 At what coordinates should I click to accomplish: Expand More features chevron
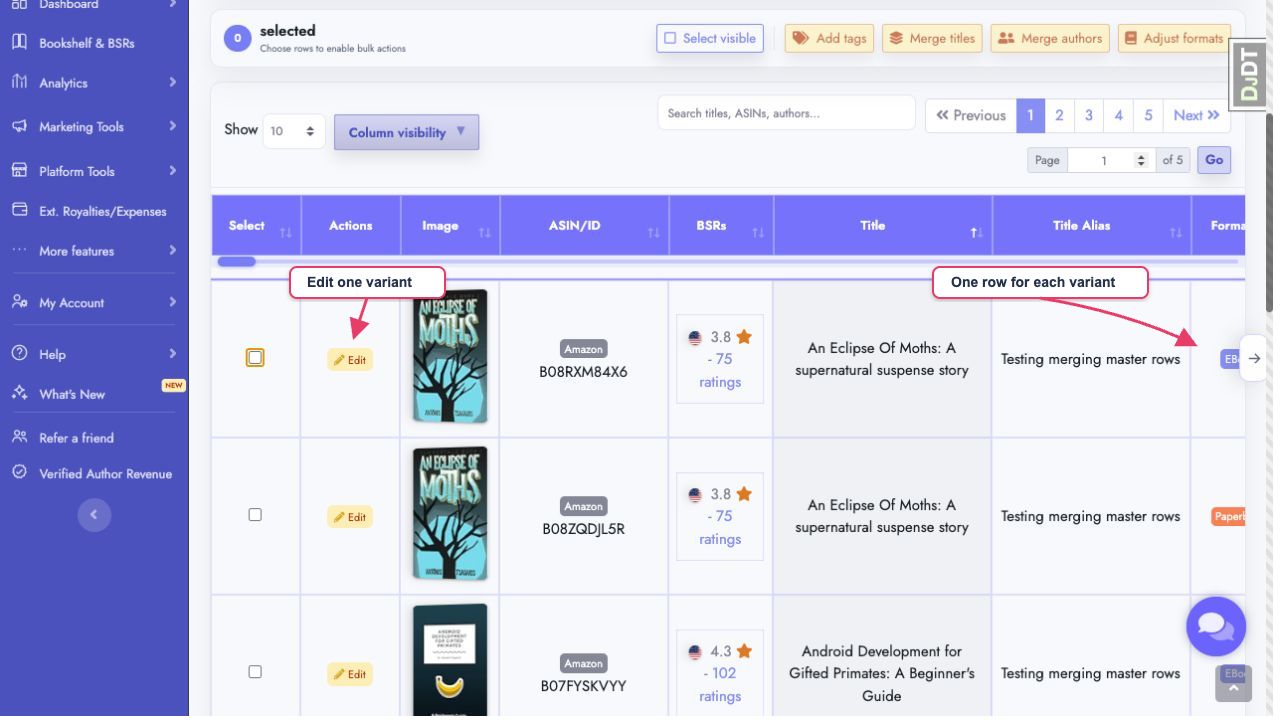pos(172,250)
